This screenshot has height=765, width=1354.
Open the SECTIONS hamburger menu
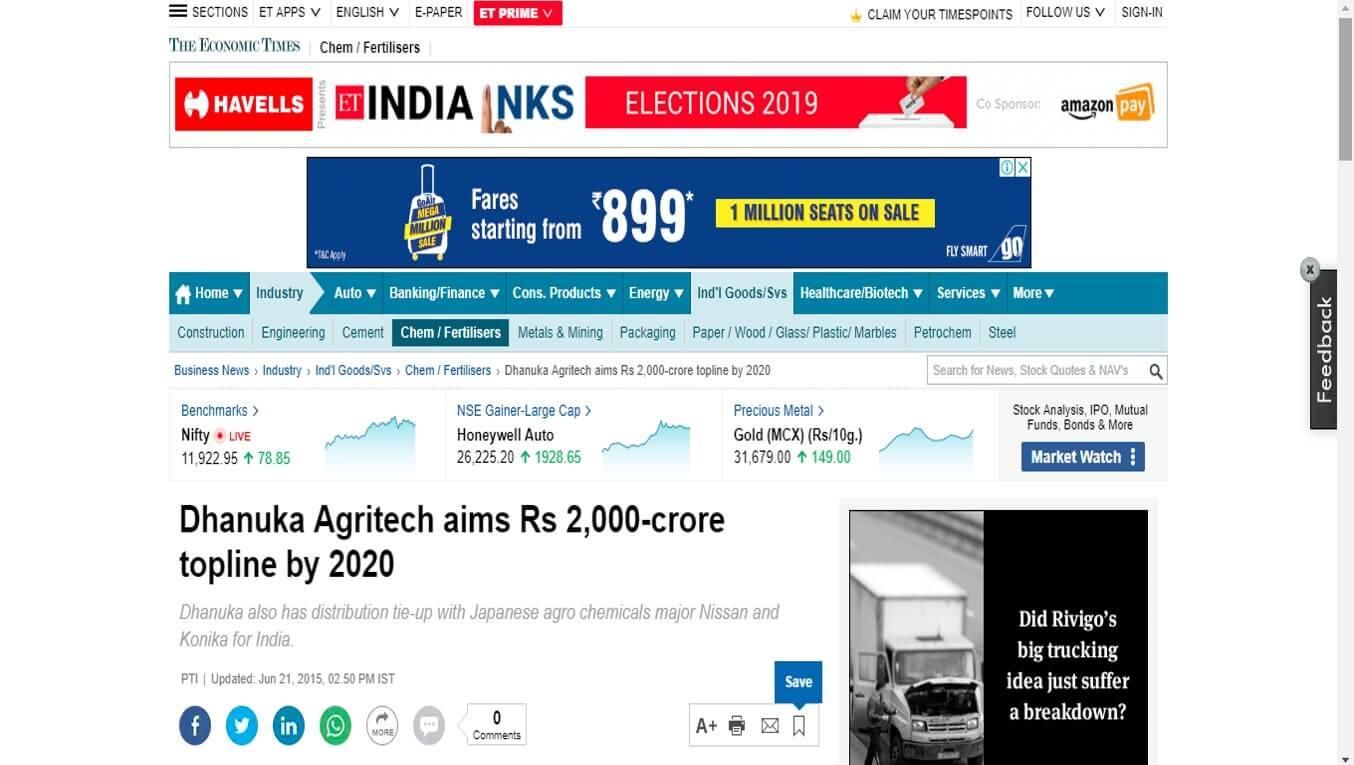pos(208,12)
